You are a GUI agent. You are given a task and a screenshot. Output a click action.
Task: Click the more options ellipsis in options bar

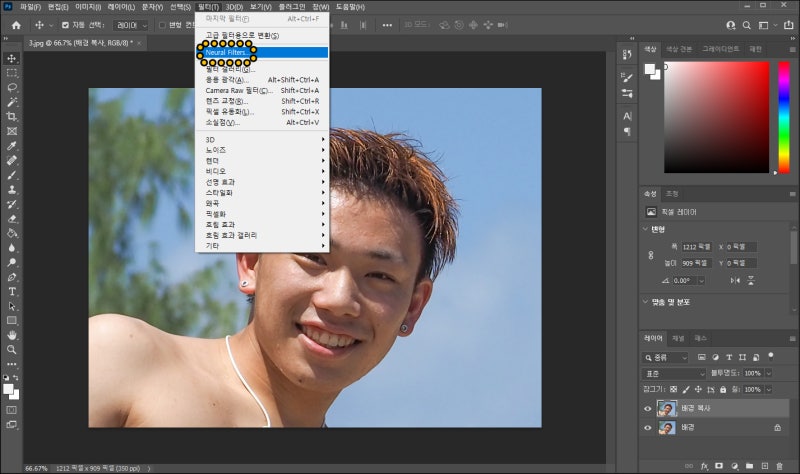tap(387, 25)
